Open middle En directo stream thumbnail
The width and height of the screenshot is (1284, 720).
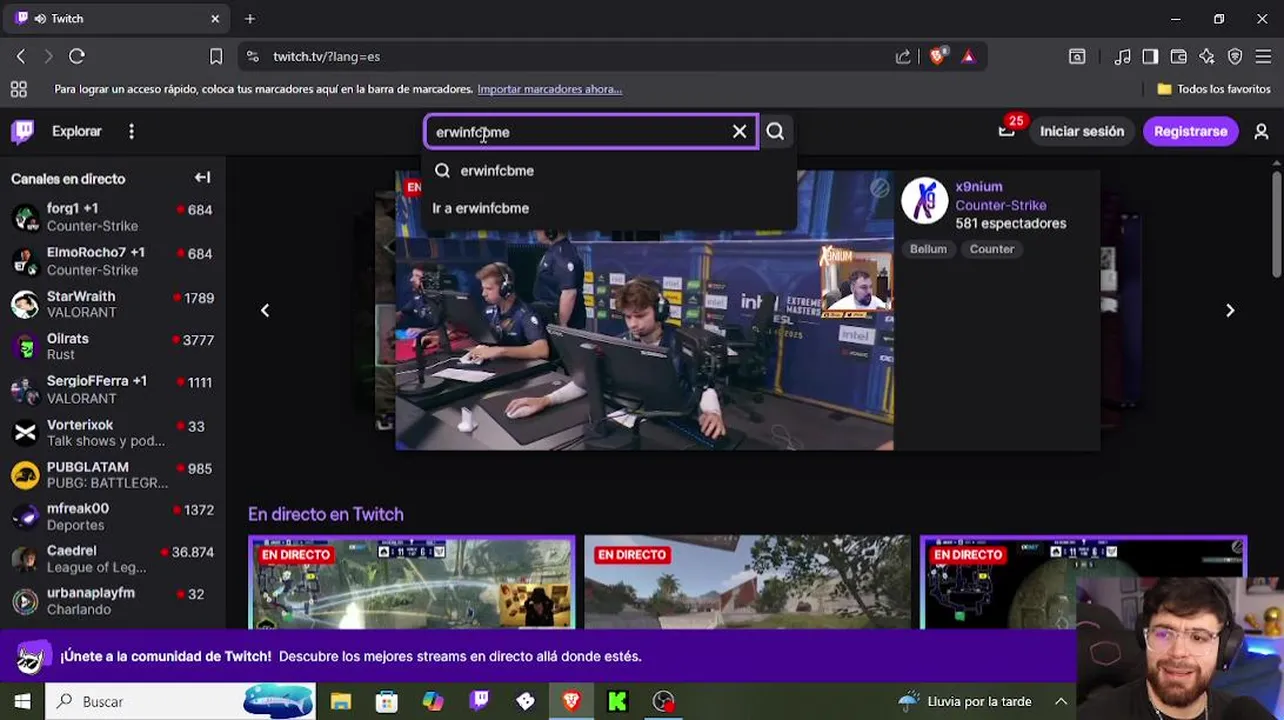click(x=747, y=583)
